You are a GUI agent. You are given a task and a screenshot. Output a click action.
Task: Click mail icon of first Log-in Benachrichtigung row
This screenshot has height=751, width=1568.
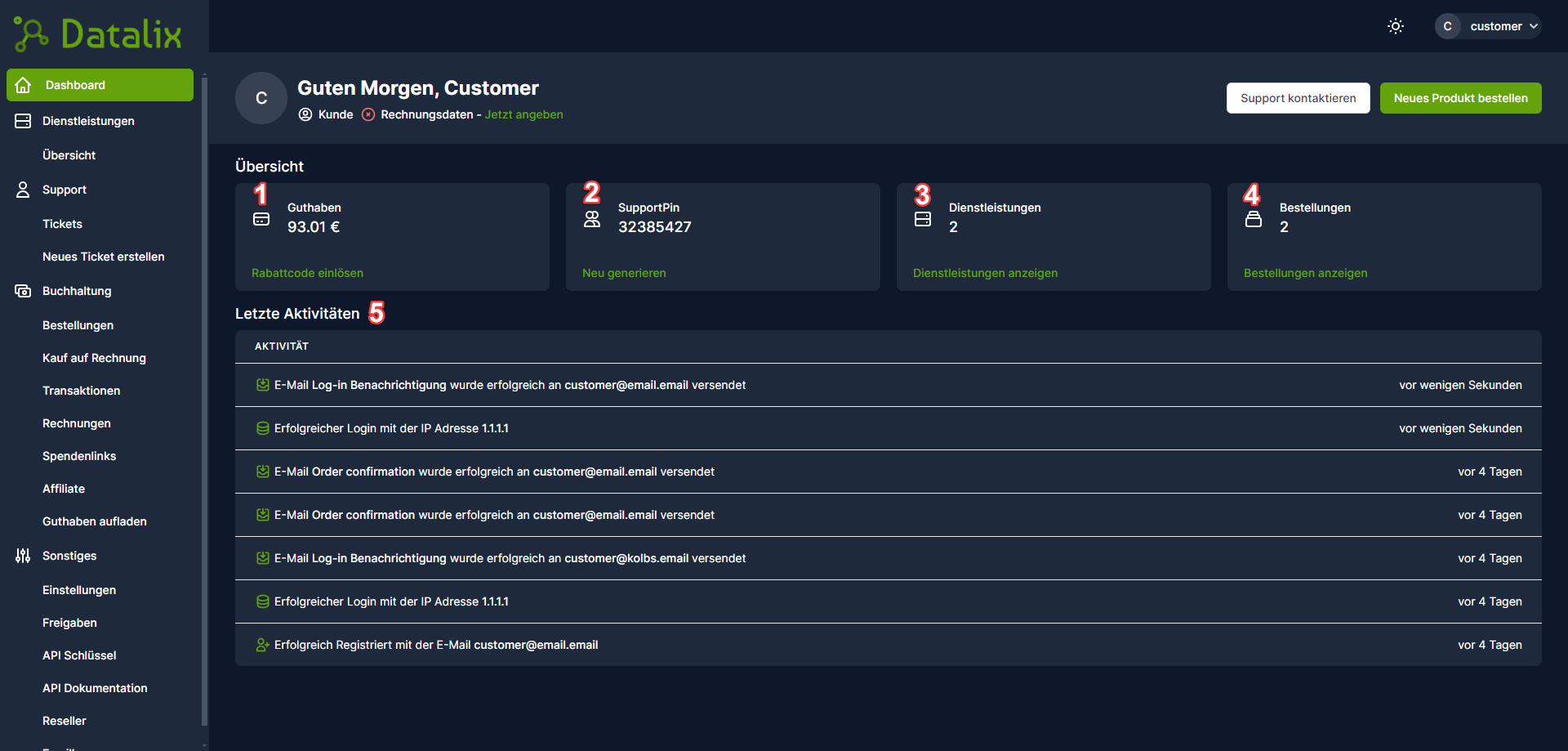(263, 385)
